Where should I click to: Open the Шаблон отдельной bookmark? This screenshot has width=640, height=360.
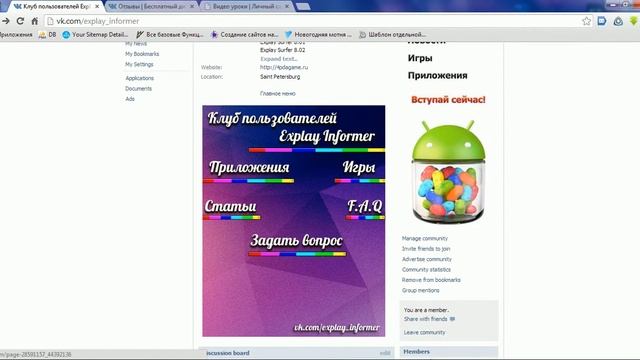tap(392, 35)
